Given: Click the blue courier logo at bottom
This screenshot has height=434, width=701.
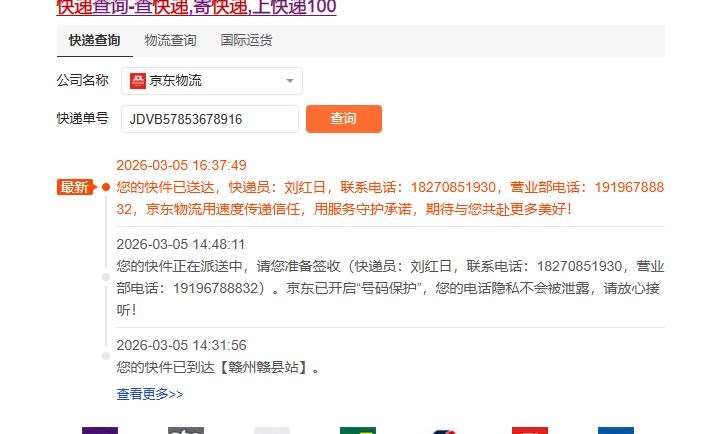Looking at the screenshot, I should click(615, 430).
